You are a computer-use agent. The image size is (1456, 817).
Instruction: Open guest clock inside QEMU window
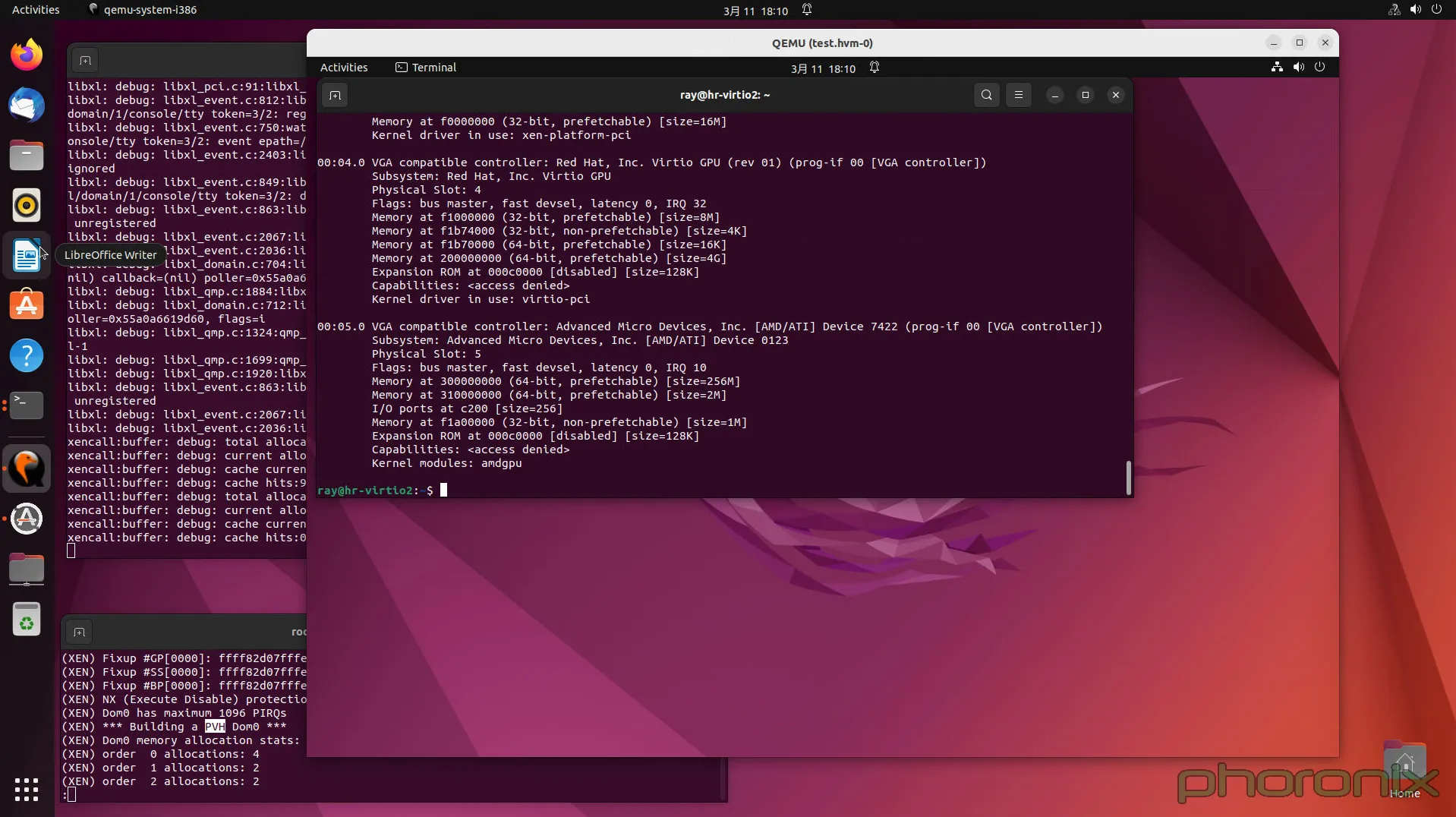coord(823,68)
